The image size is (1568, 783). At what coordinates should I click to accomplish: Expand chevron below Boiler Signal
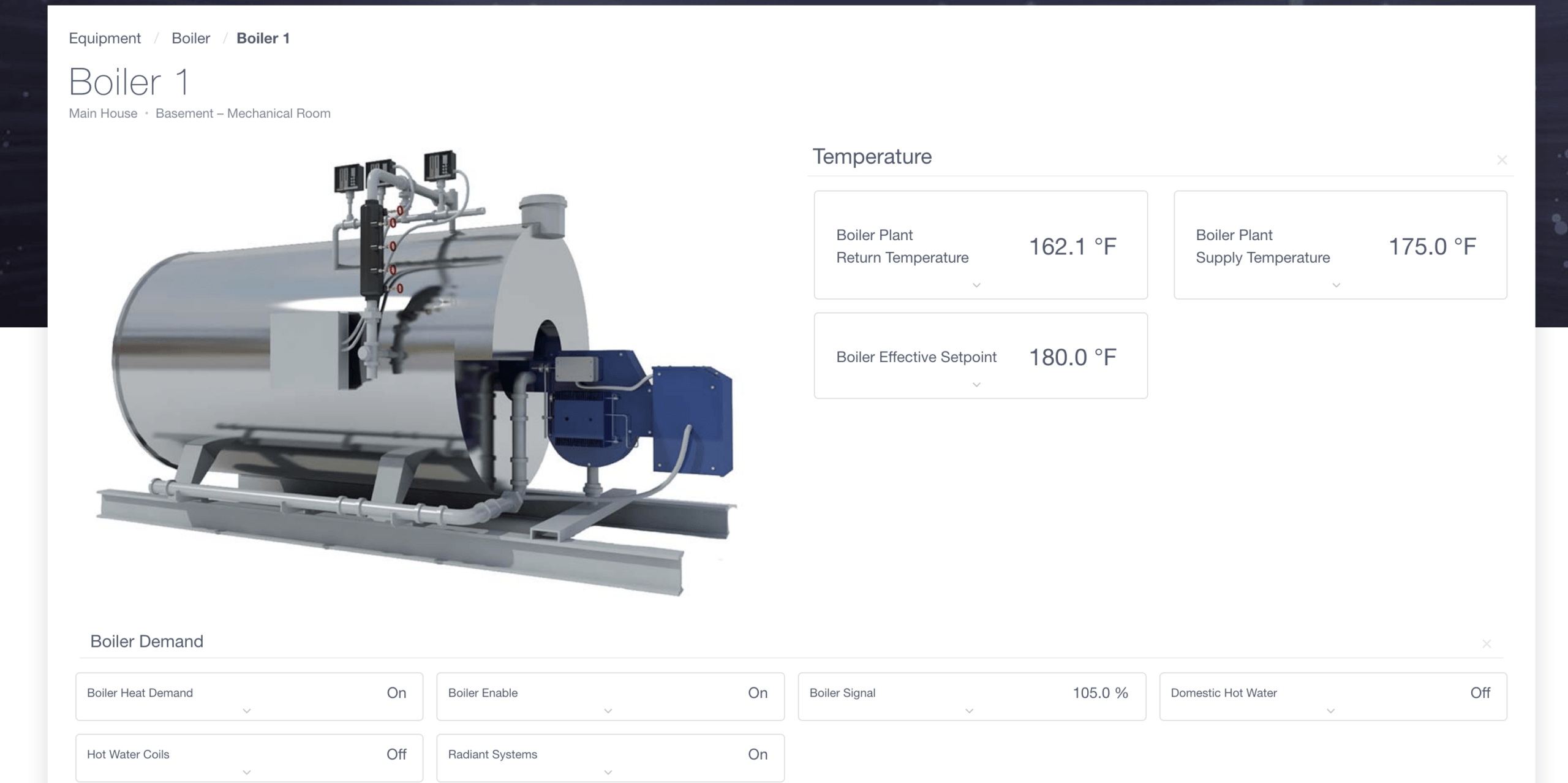coord(969,711)
